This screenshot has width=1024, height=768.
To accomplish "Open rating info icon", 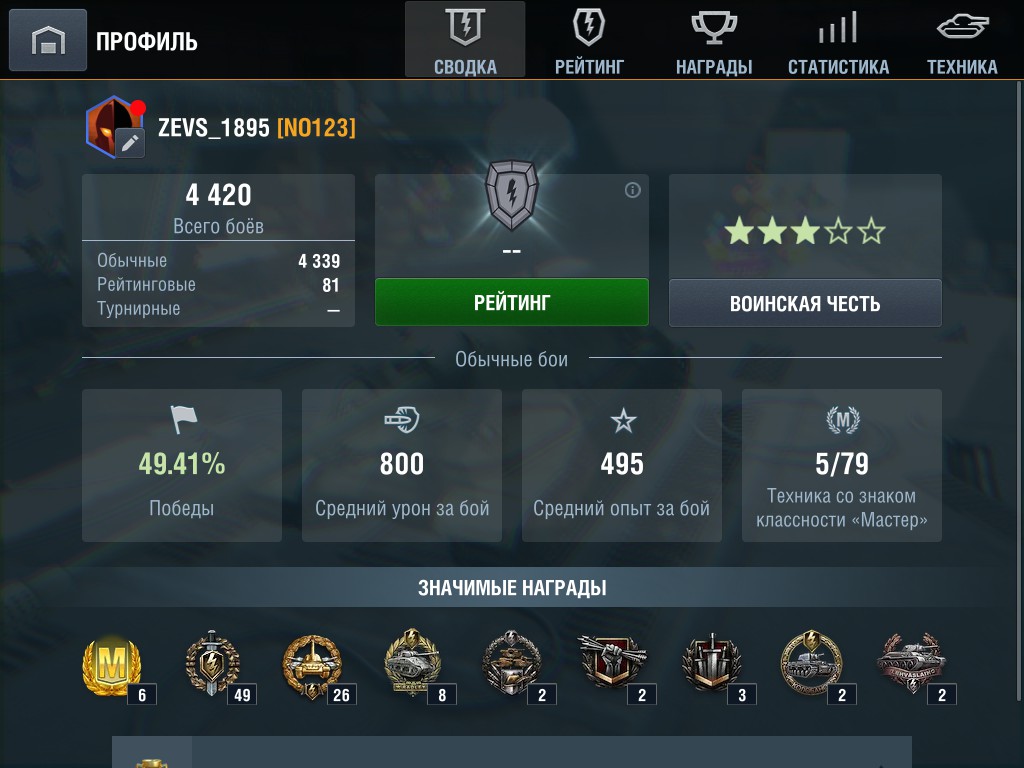I will [x=632, y=190].
